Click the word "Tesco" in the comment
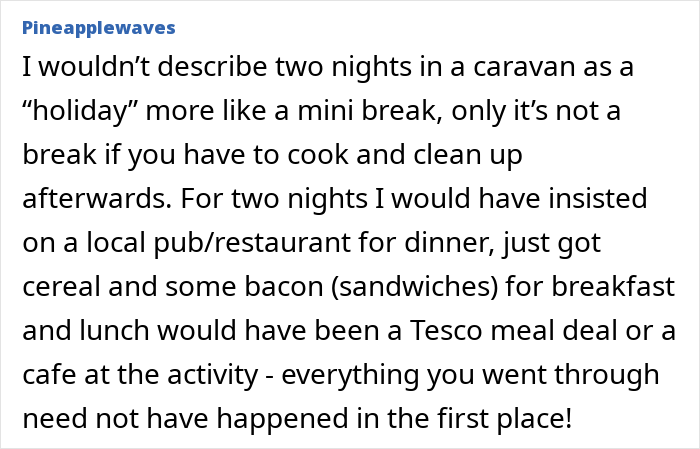Screen dimensions: 700x449 [446, 331]
